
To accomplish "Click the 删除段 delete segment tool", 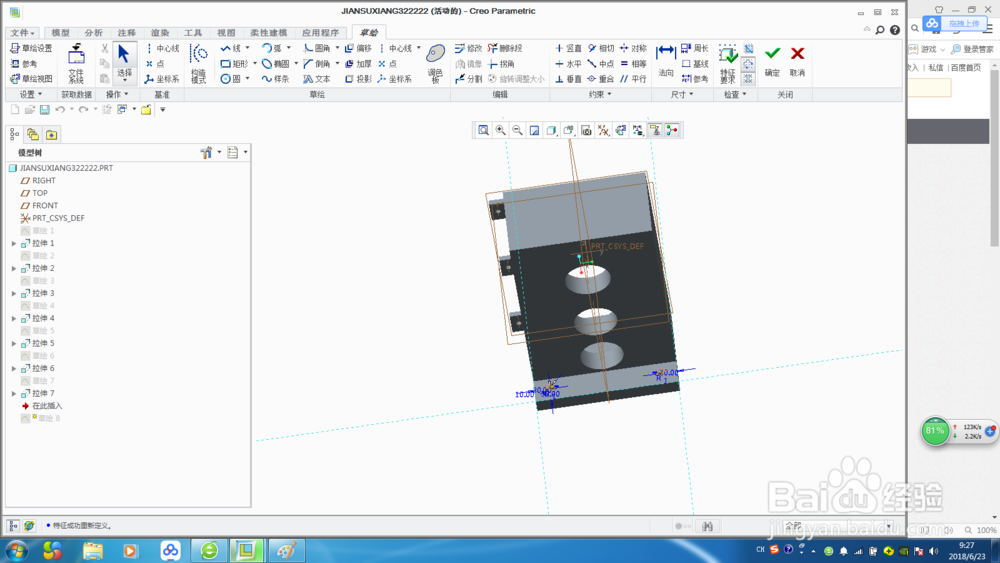I will [x=505, y=48].
